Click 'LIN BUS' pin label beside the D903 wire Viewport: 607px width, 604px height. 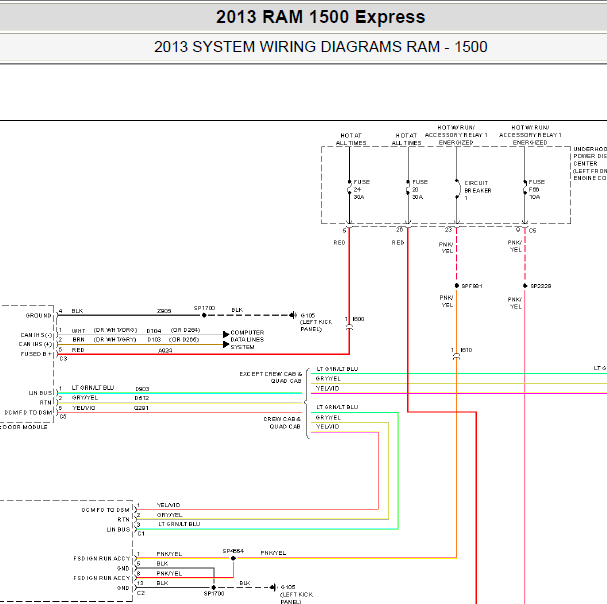(x=40, y=393)
